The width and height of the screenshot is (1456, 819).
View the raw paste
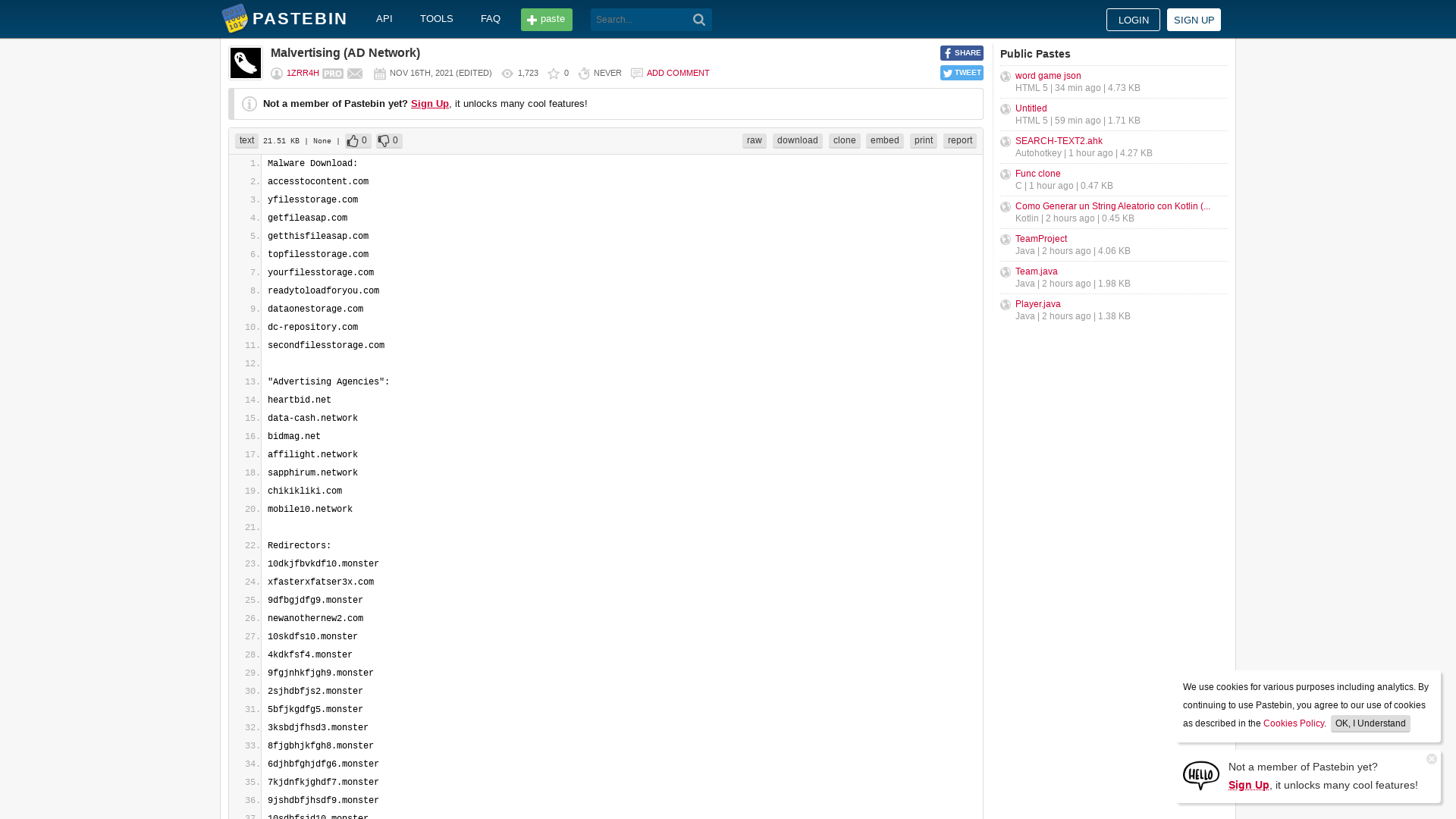point(755,141)
